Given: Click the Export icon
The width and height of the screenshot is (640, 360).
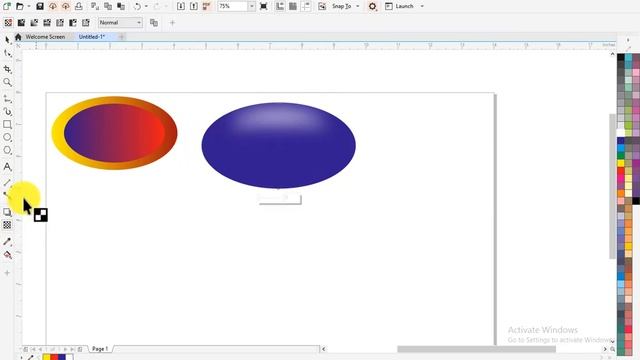Looking at the screenshot, I should click(x=194, y=6).
